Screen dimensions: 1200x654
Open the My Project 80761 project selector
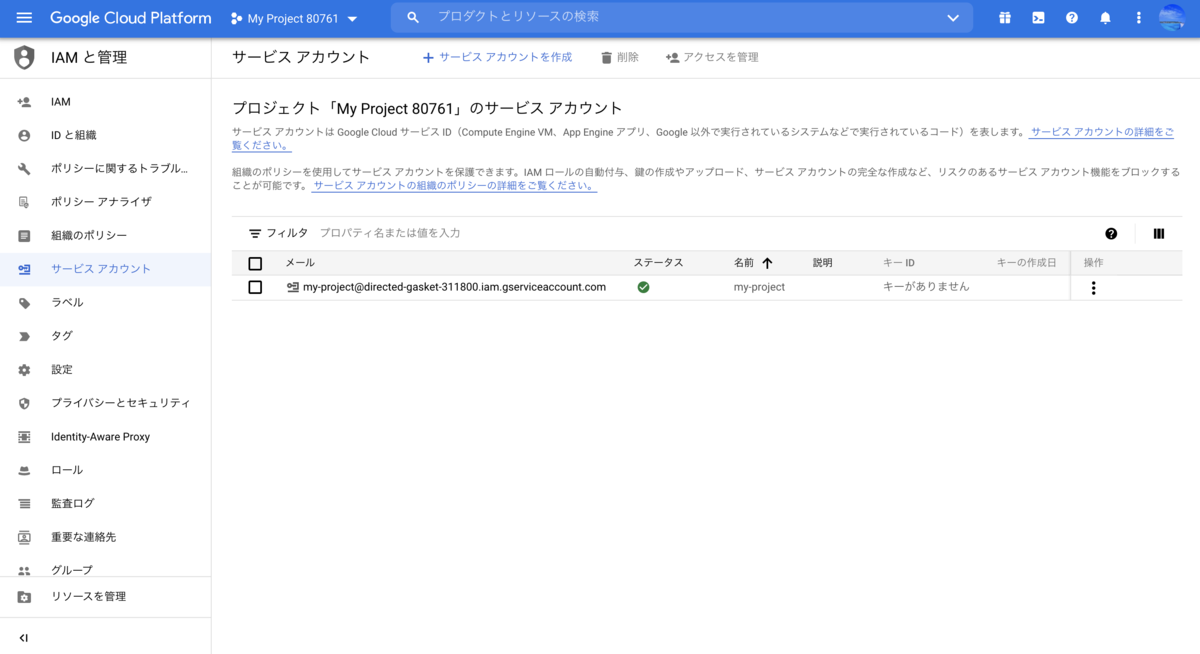tap(290, 17)
